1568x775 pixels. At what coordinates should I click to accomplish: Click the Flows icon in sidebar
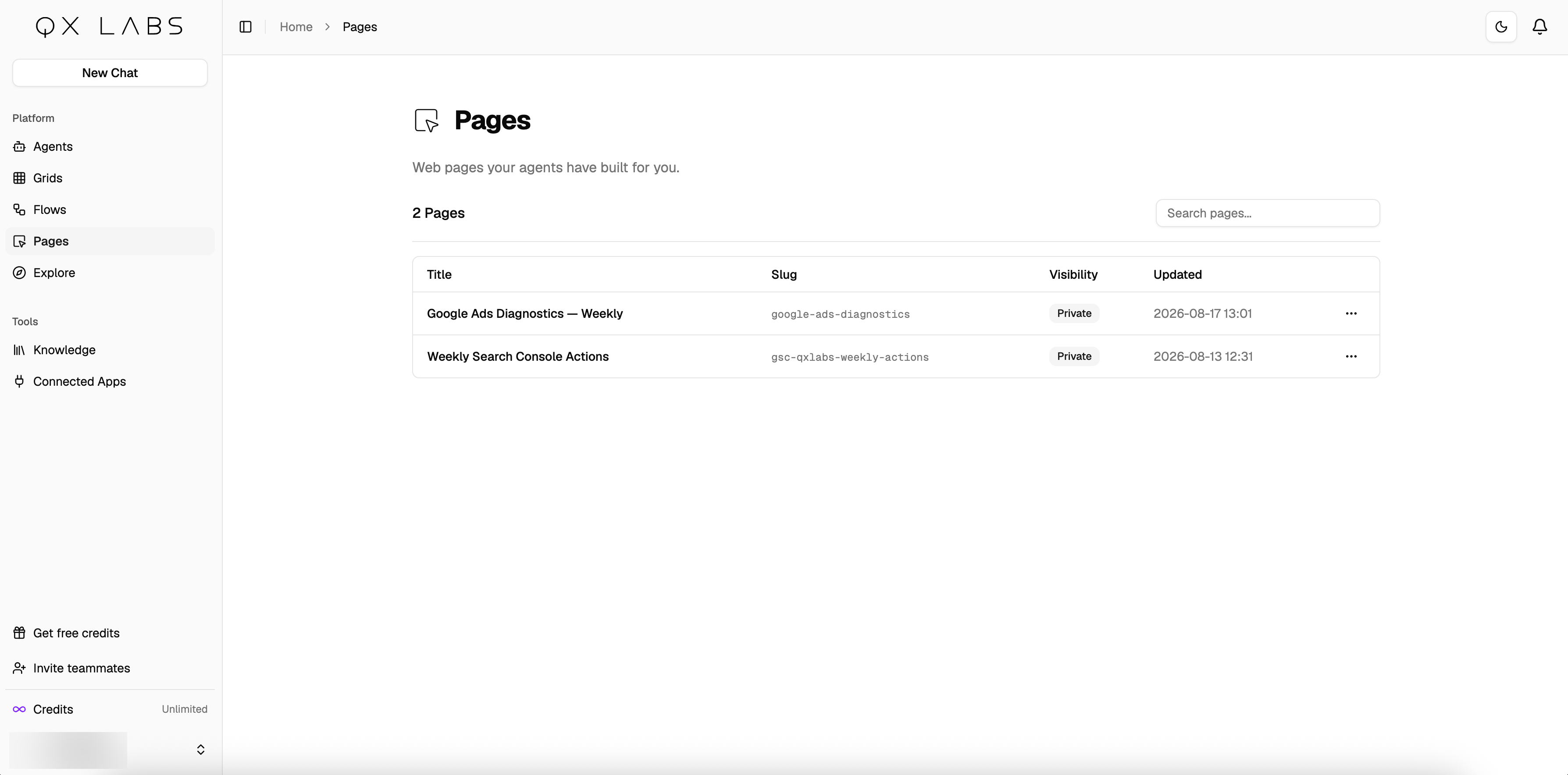[19, 210]
